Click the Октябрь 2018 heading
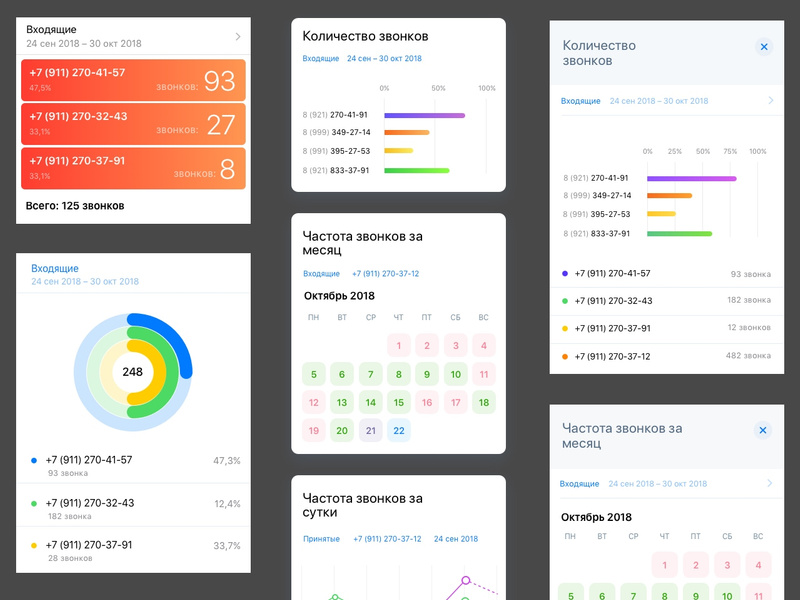800x600 pixels. [338, 295]
